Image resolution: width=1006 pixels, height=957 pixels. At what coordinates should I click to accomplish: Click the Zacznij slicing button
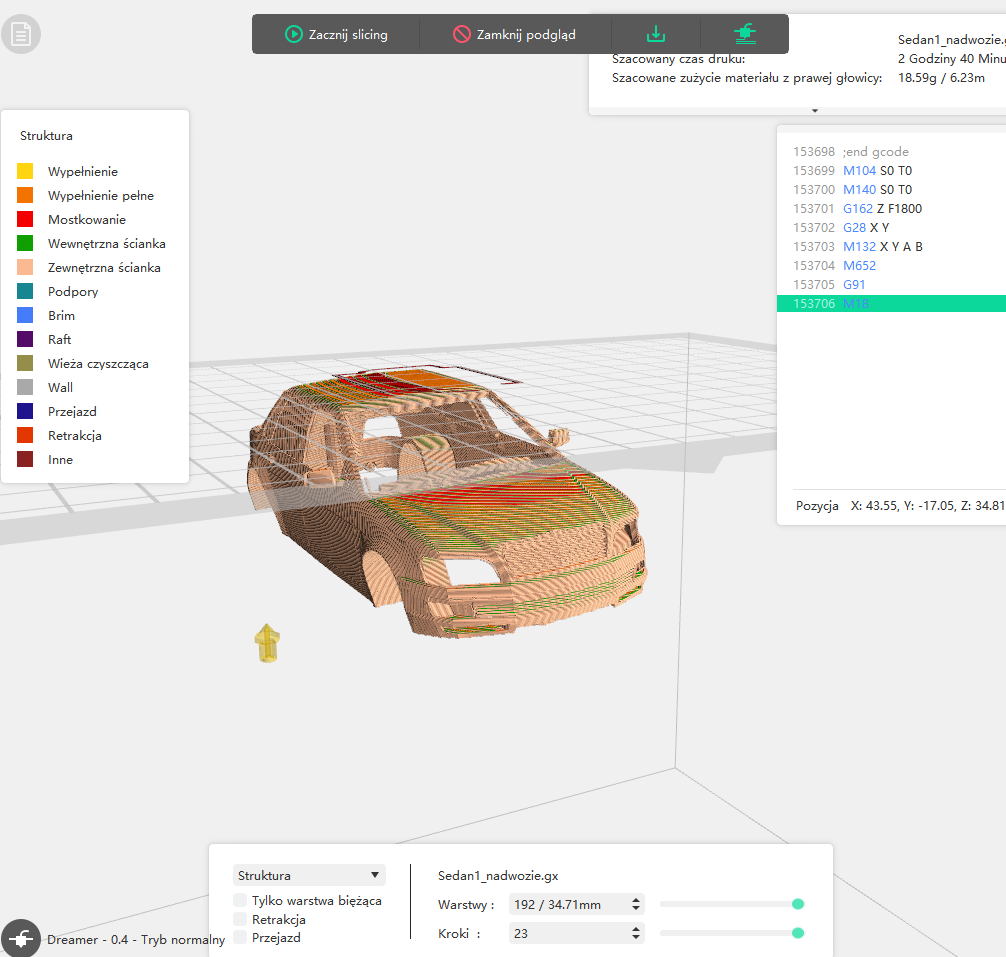(x=336, y=34)
